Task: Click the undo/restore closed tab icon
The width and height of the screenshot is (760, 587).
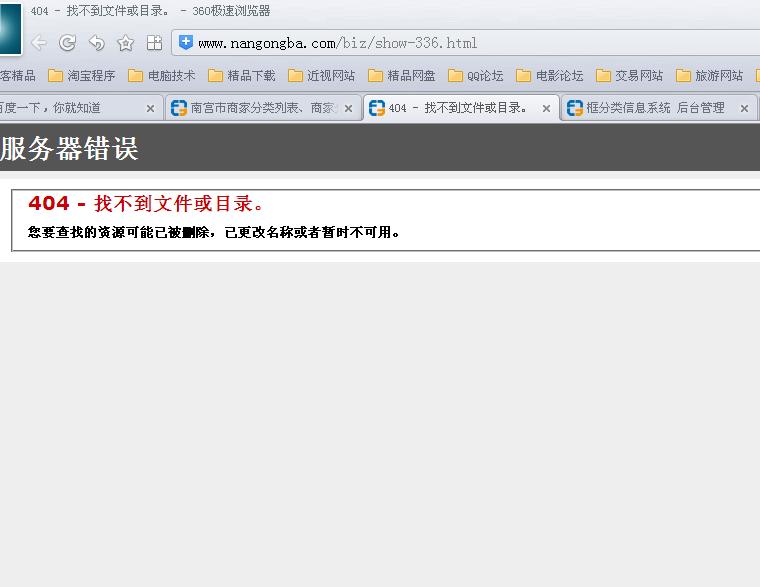Action: point(97,43)
